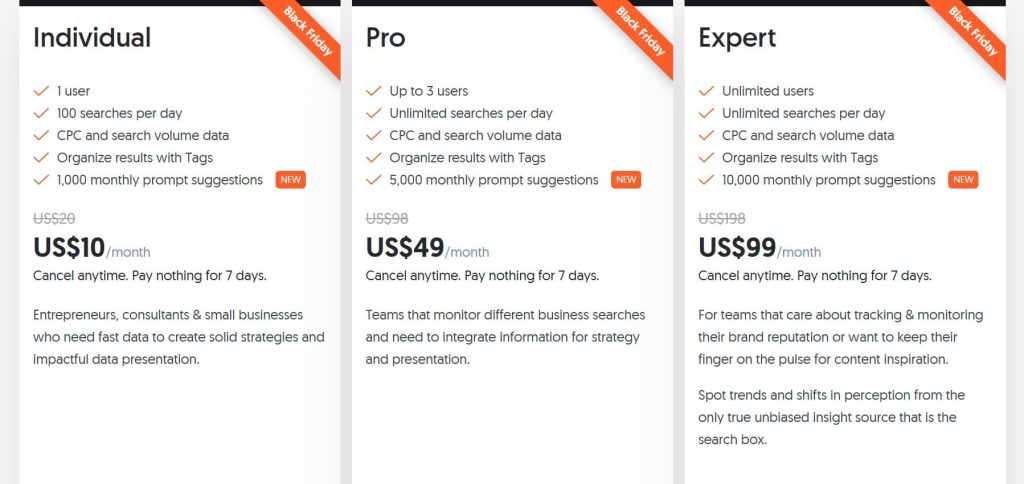Viewport: 1024px width, 484px height.
Task: Click the checkmark next to "Unlimited users"
Action: point(706,91)
